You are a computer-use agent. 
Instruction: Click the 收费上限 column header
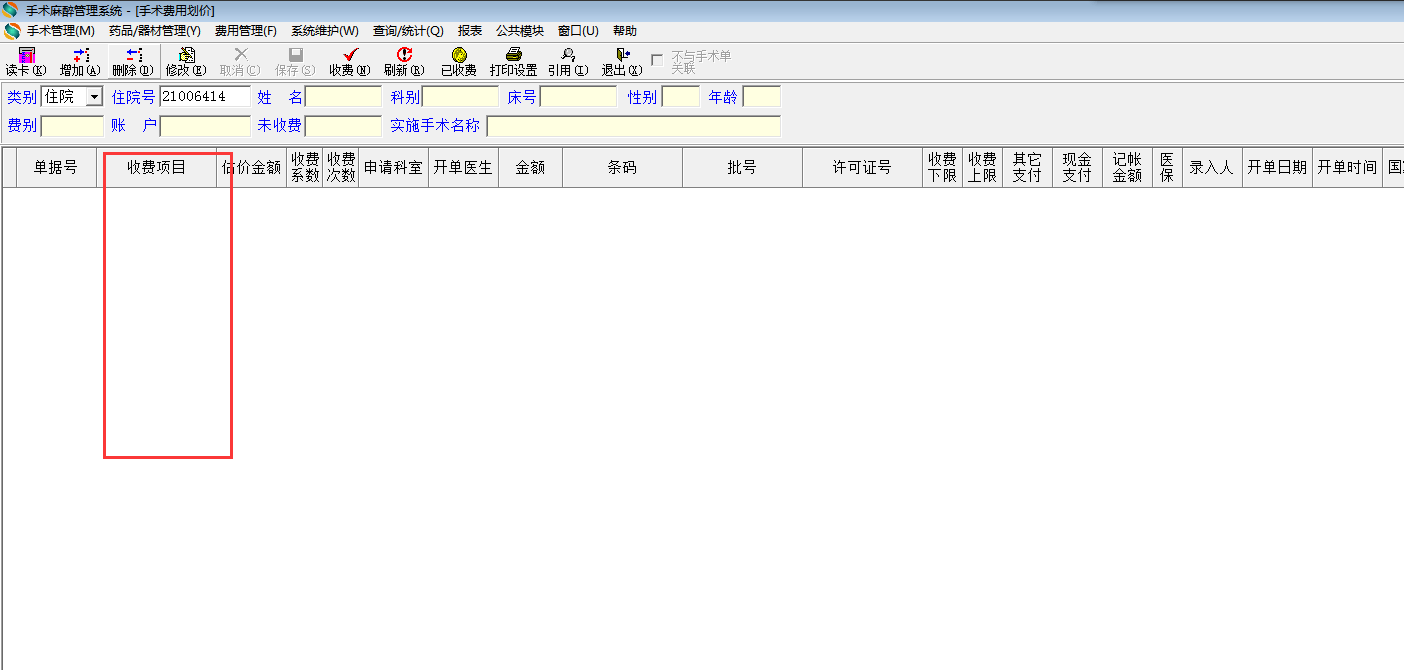pos(982,167)
